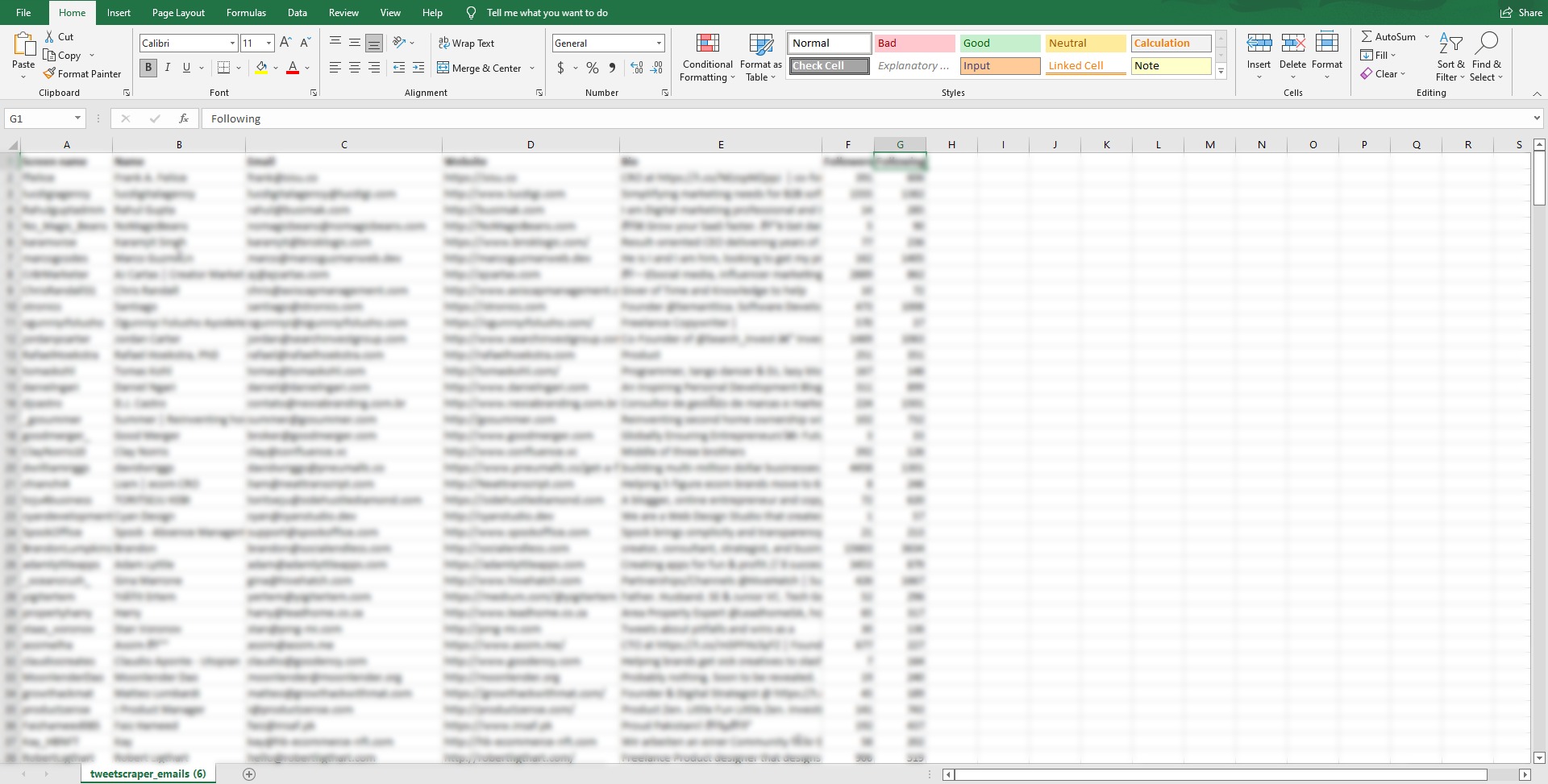
Task: Open the Page Layout tab
Action: pos(178,13)
